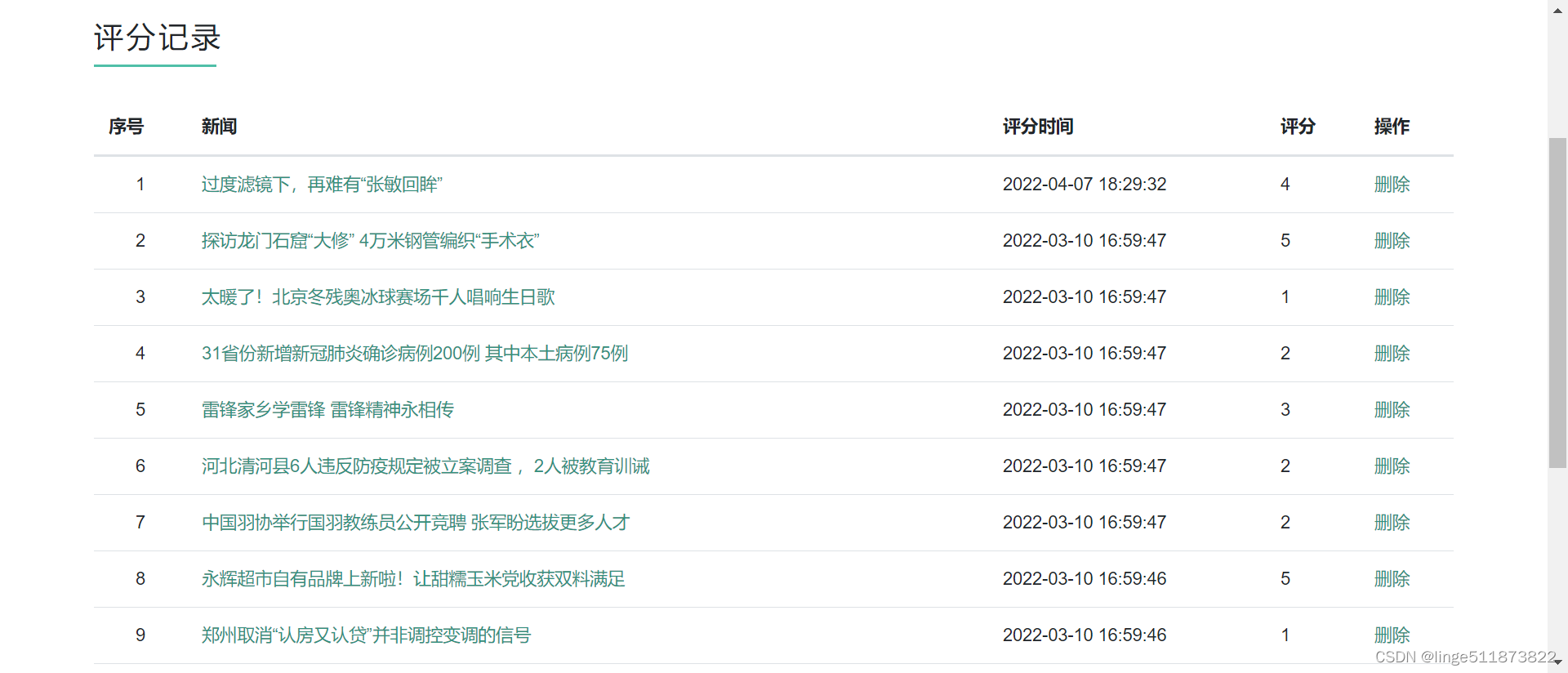Click the scrollbar down arrow
The height and width of the screenshot is (673, 1568).
coord(1557,664)
